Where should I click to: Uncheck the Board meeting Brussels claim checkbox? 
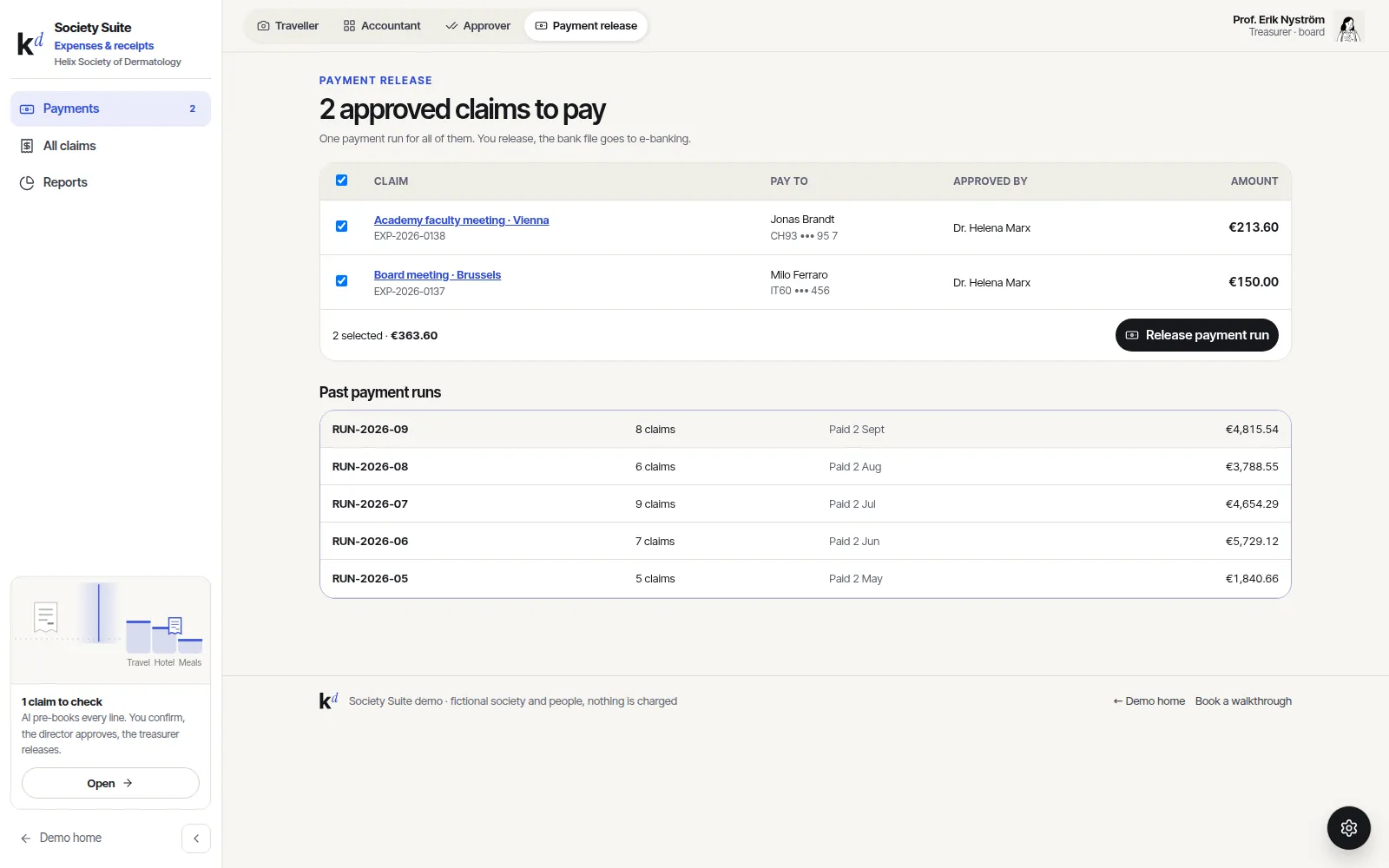tap(341, 281)
